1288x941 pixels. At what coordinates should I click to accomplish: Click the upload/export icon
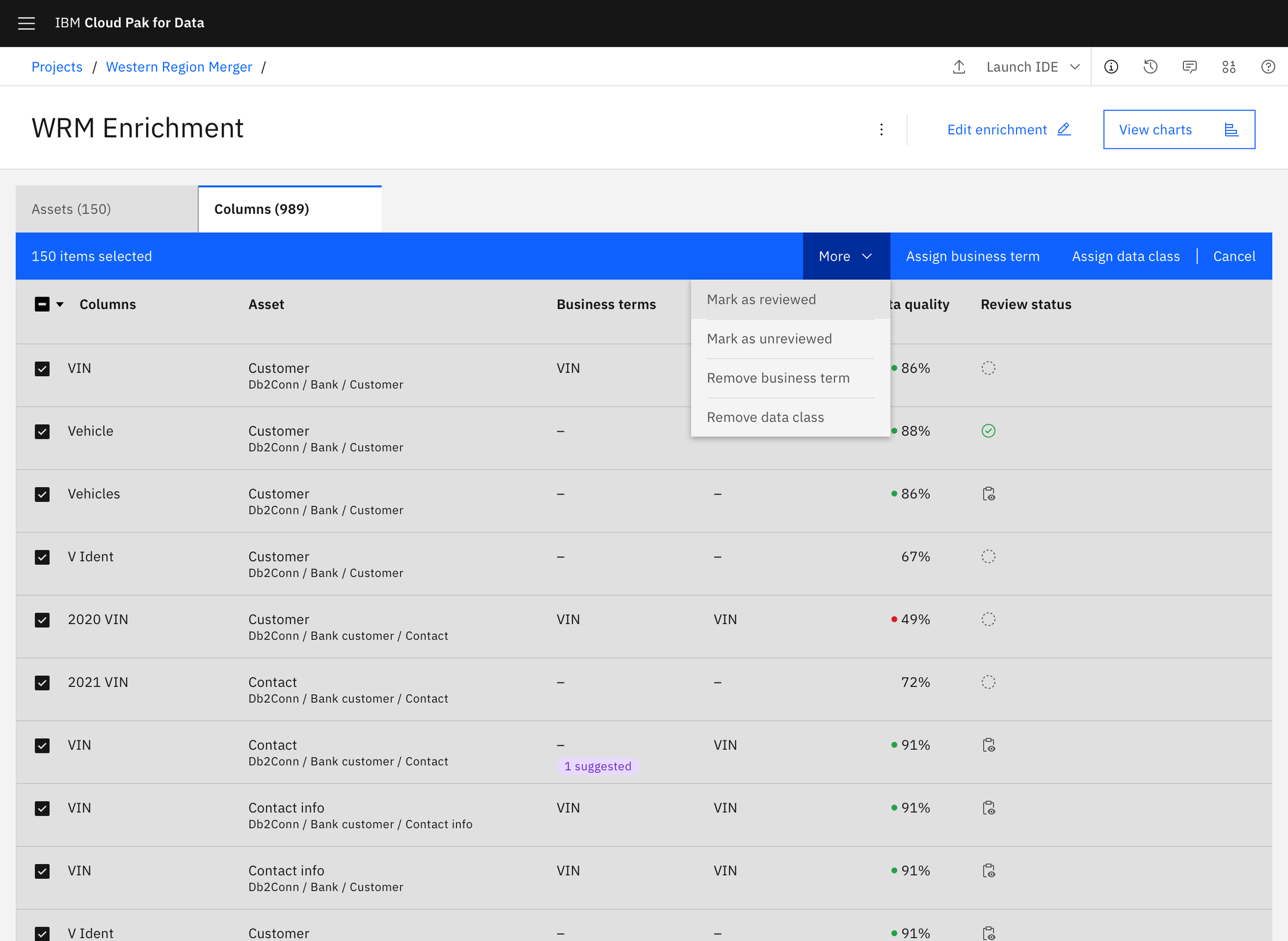[x=959, y=66]
